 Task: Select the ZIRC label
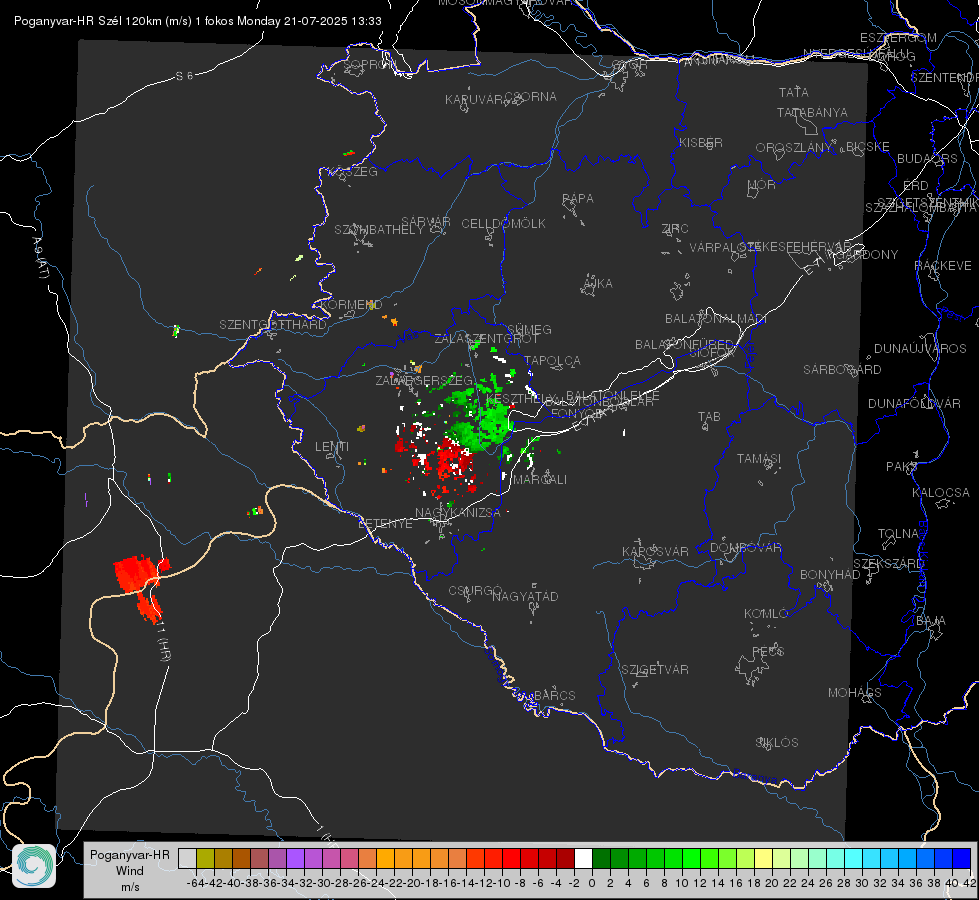[675, 229]
